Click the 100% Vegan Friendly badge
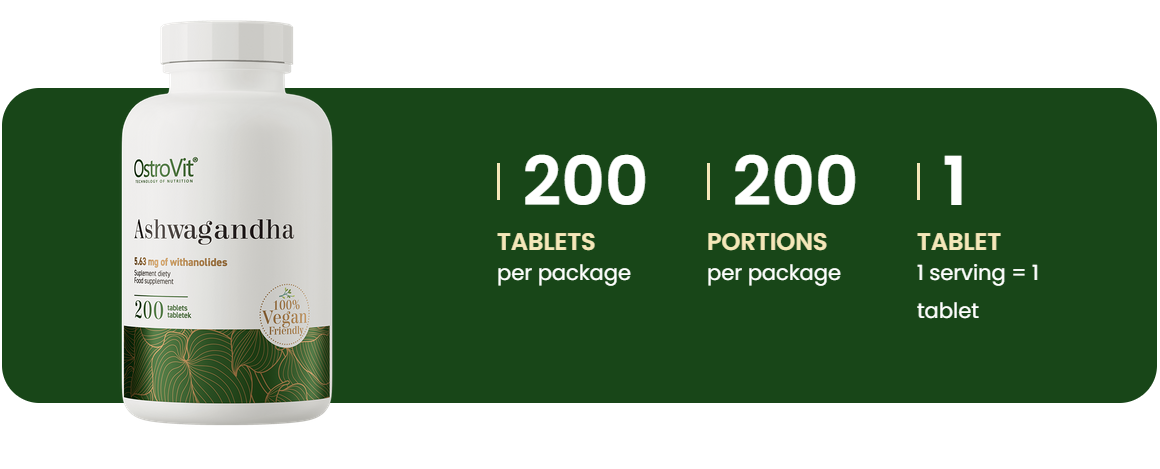The width and height of the screenshot is (1160, 469). point(285,318)
